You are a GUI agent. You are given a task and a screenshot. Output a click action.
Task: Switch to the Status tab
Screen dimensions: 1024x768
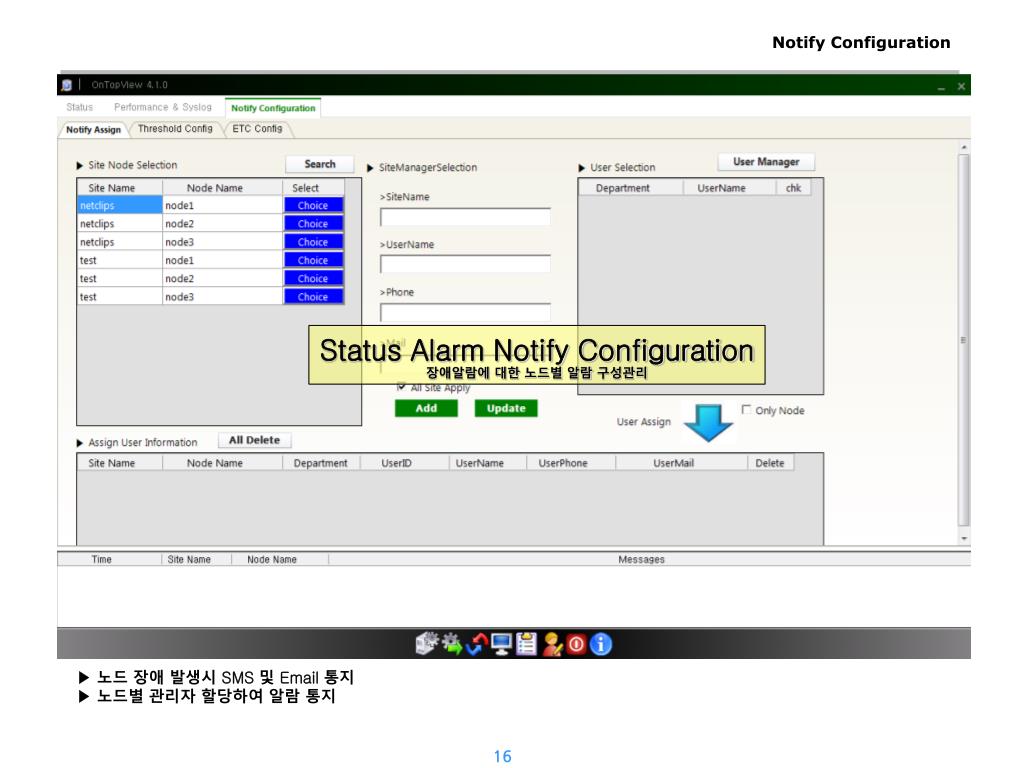pos(80,107)
